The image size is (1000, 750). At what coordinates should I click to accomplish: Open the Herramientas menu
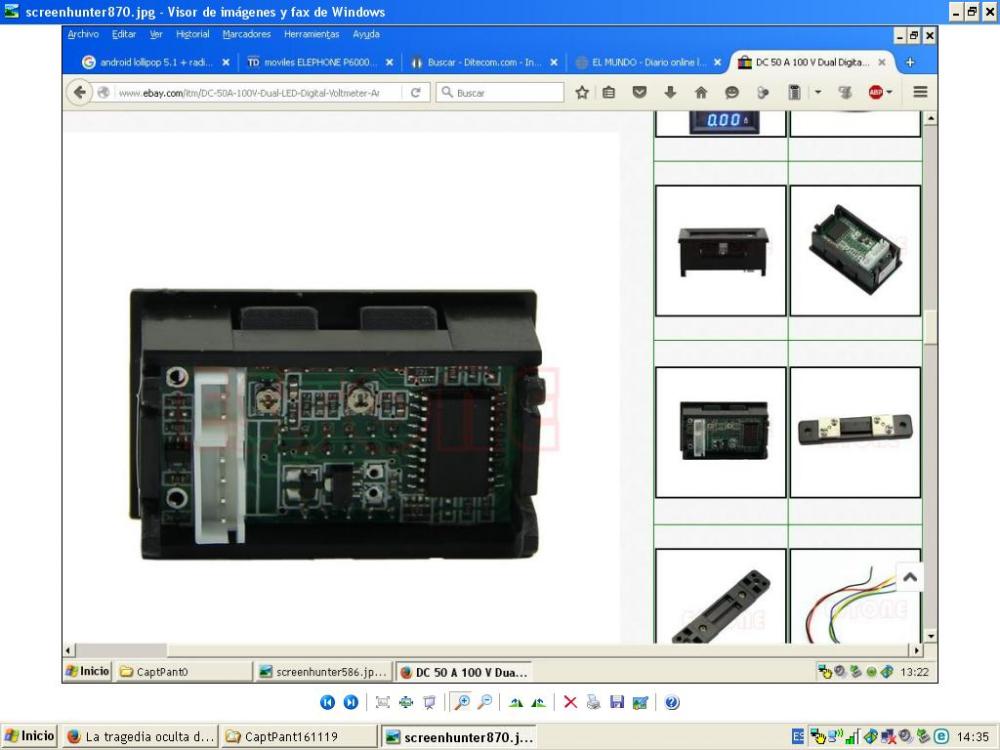pyautogui.click(x=311, y=34)
